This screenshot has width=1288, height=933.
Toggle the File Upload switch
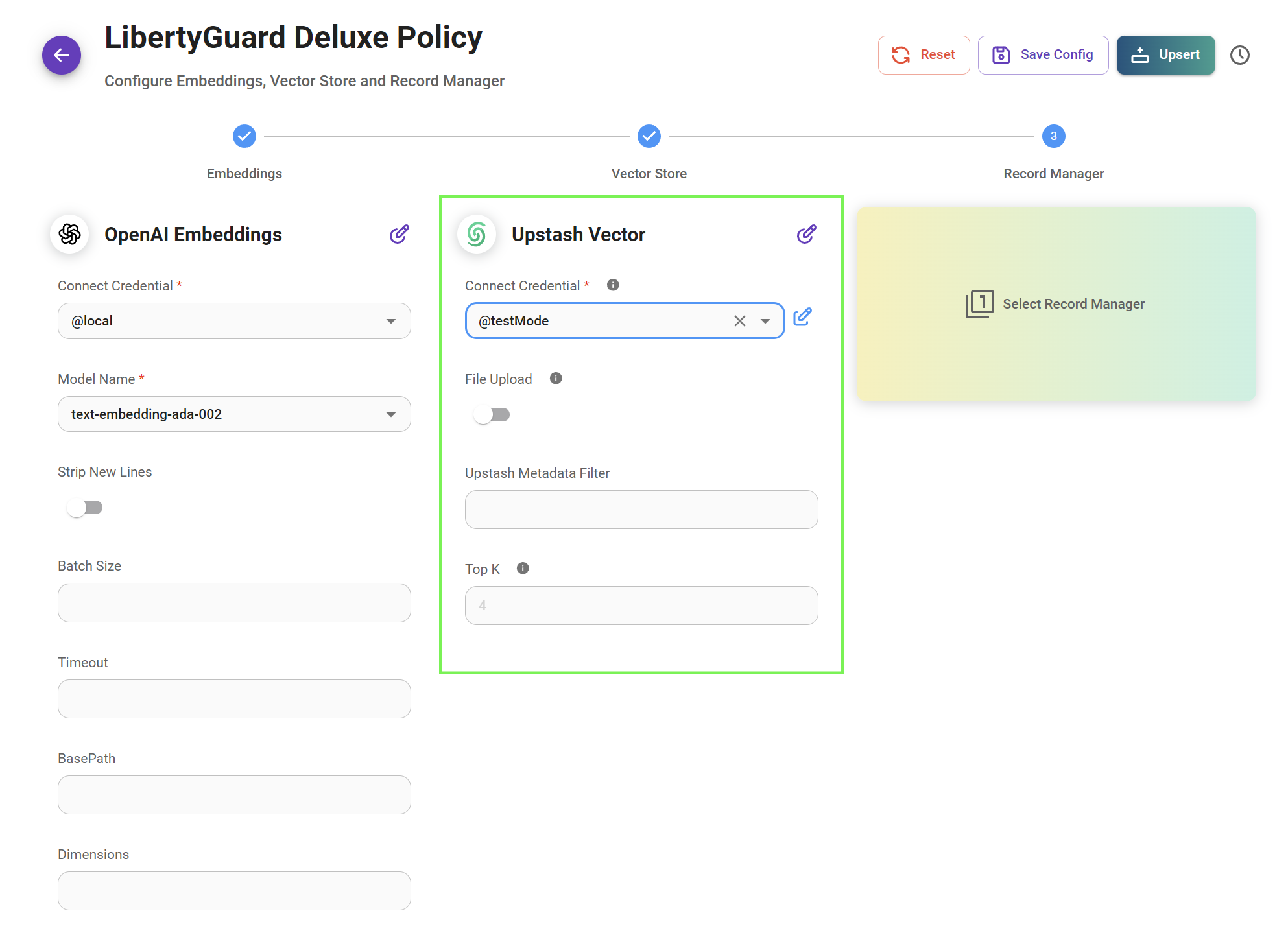point(492,414)
